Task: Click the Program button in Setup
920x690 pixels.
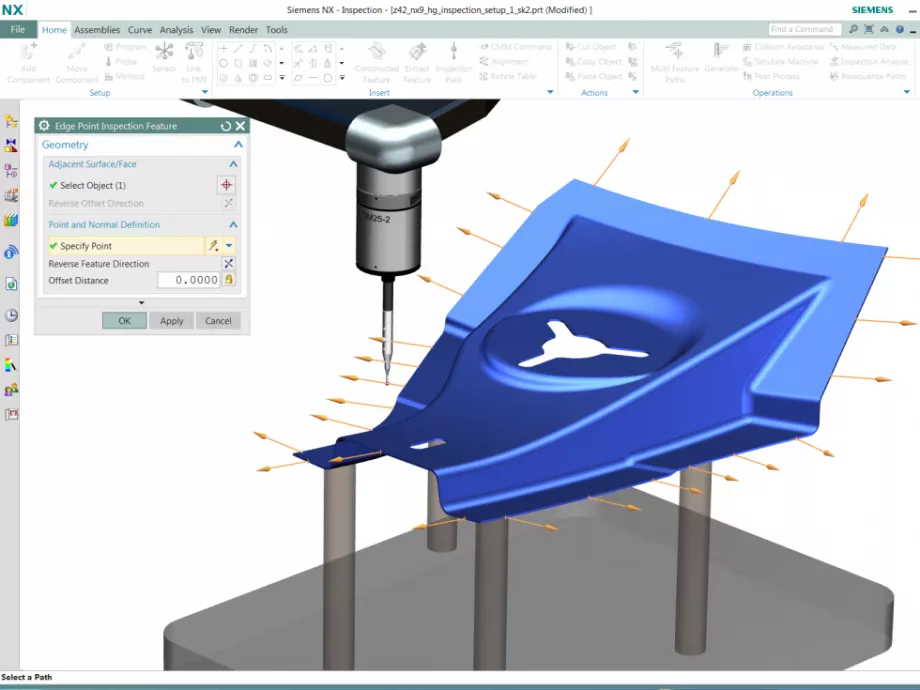Action: point(125,46)
